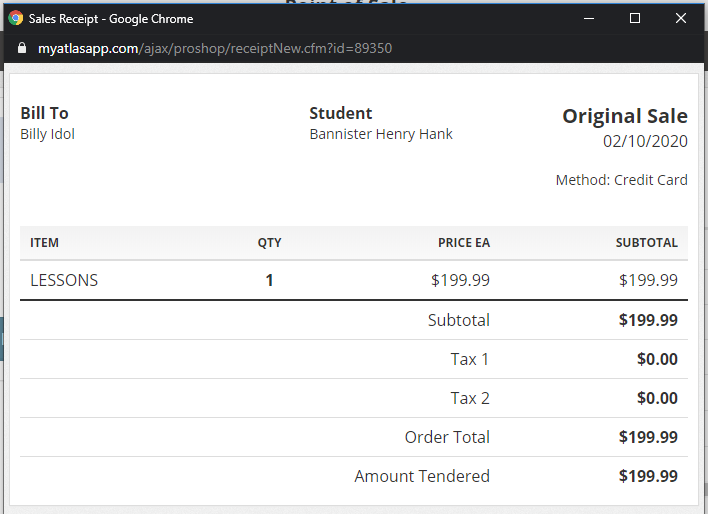
Task: Click the Sales Receipt window title text
Action: (111, 18)
